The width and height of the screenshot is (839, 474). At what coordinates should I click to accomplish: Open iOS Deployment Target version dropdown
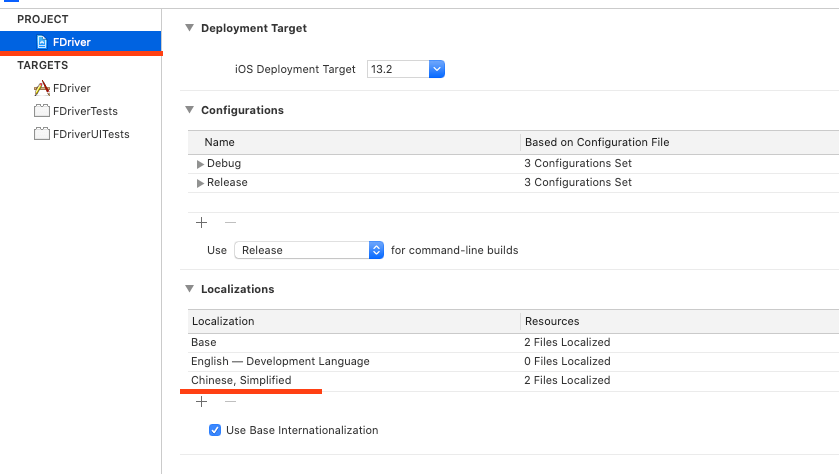[436, 69]
